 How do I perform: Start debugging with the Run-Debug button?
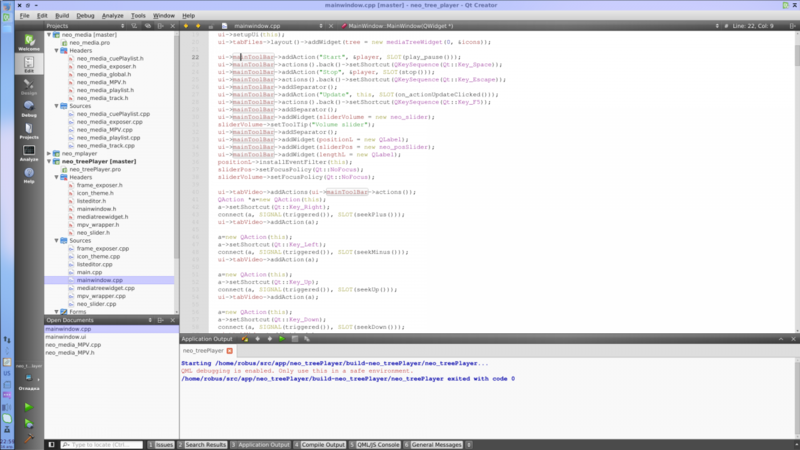(28, 422)
